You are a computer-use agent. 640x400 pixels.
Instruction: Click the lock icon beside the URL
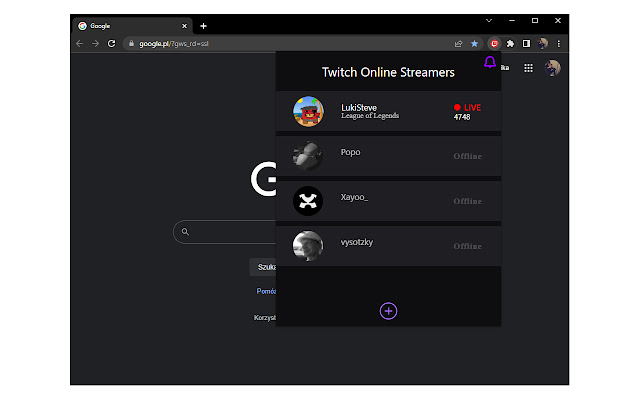point(131,44)
